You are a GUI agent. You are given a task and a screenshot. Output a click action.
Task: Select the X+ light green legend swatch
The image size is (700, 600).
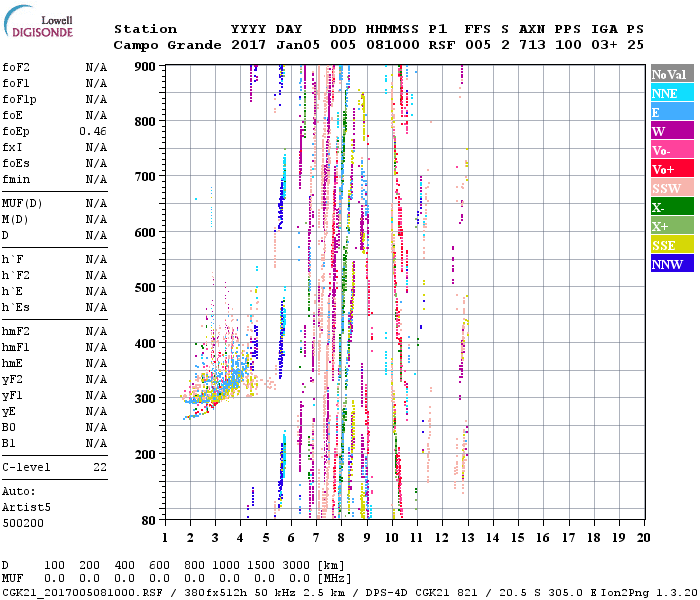[x=672, y=226]
